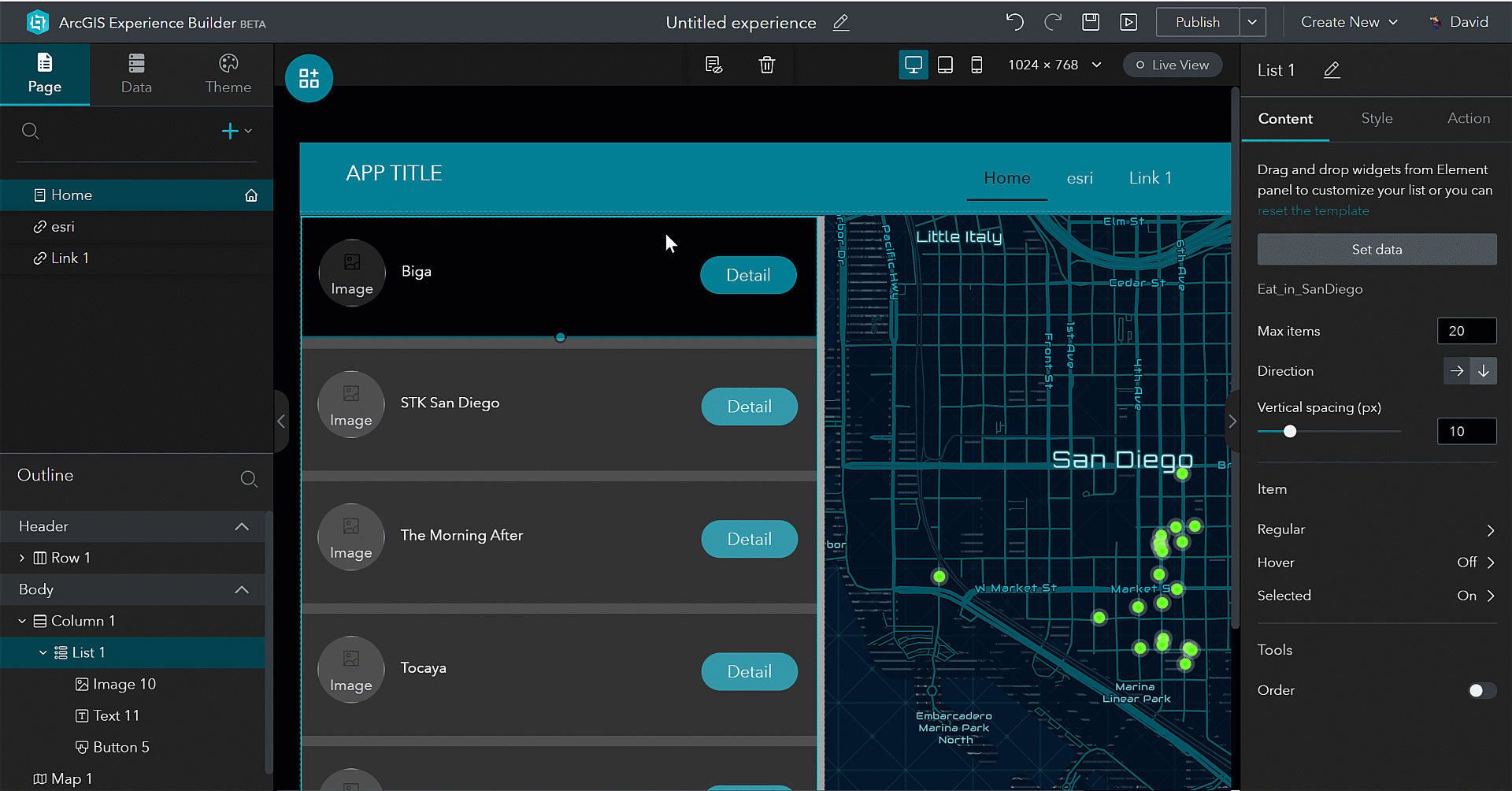Click the esri link in app header
Image resolution: width=1512 pixels, height=791 pixels.
click(x=1080, y=178)
